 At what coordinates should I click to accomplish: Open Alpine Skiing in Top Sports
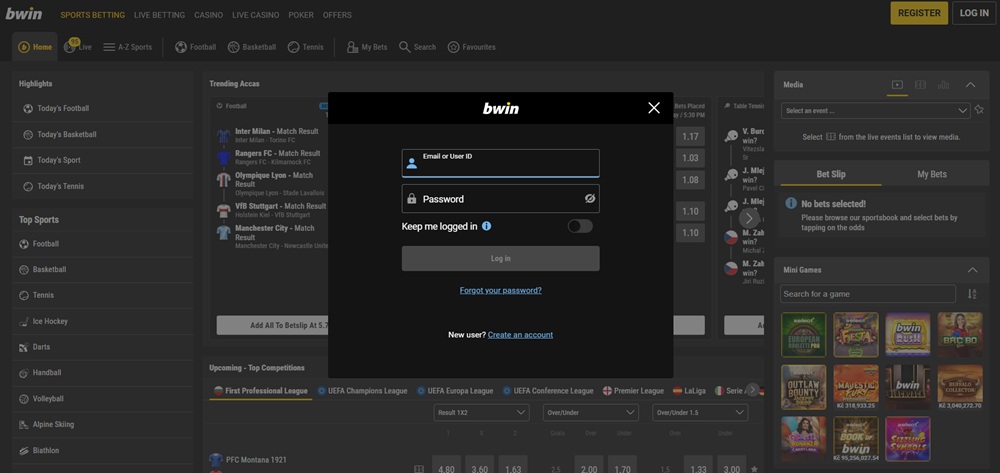pos(102,425)
